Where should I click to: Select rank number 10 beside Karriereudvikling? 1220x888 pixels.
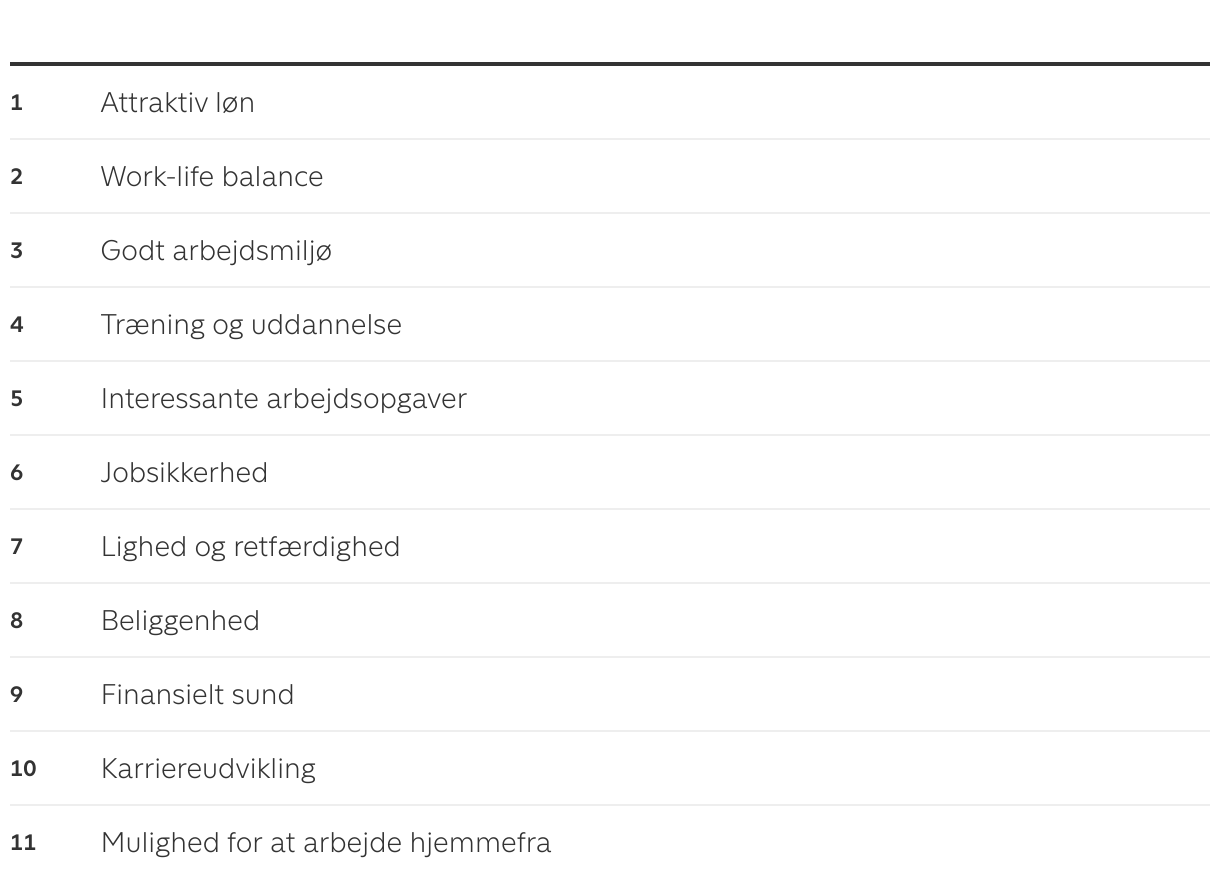click(x=23, y=769)
